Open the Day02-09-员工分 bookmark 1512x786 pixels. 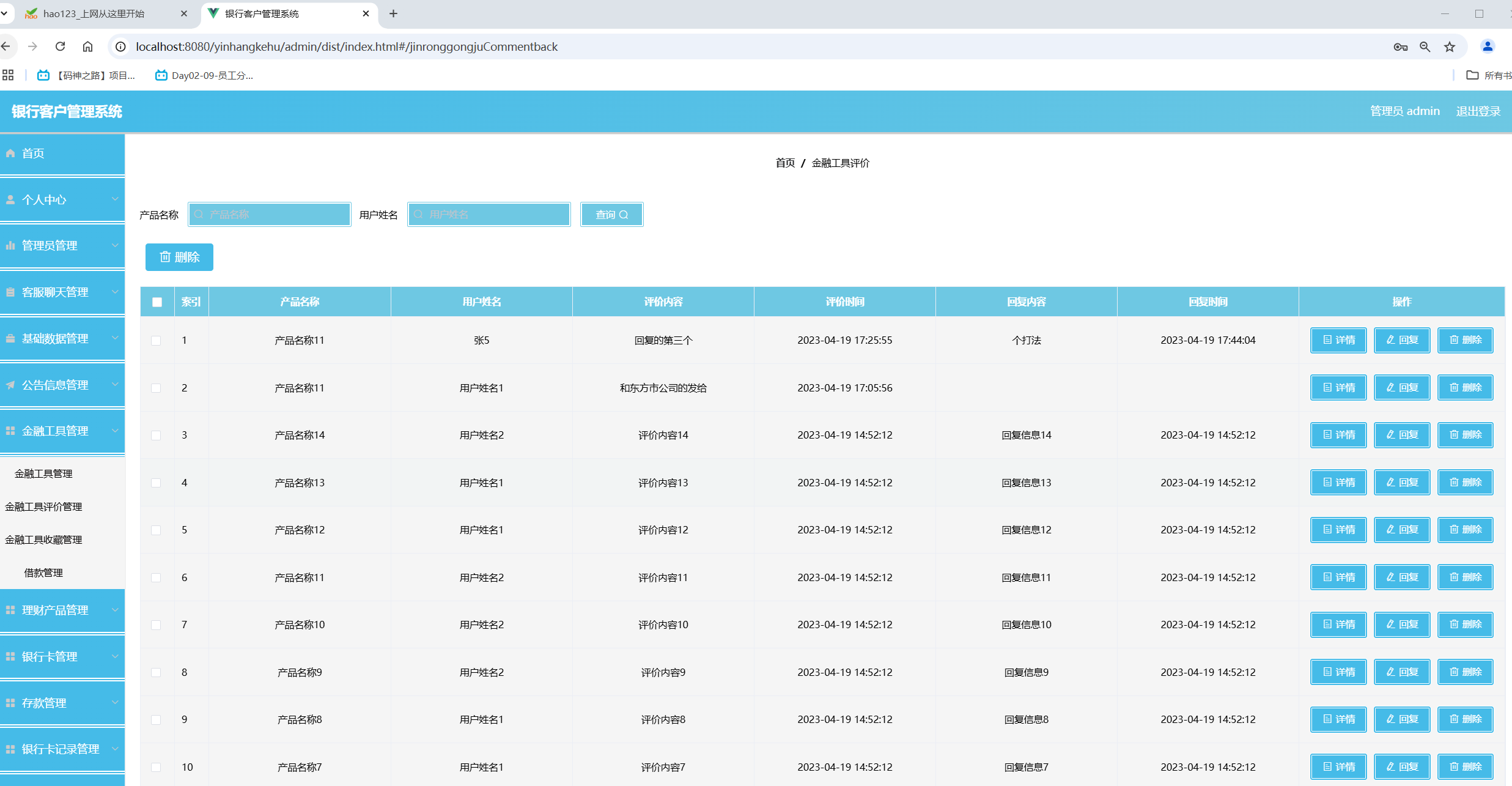(204, 75)
